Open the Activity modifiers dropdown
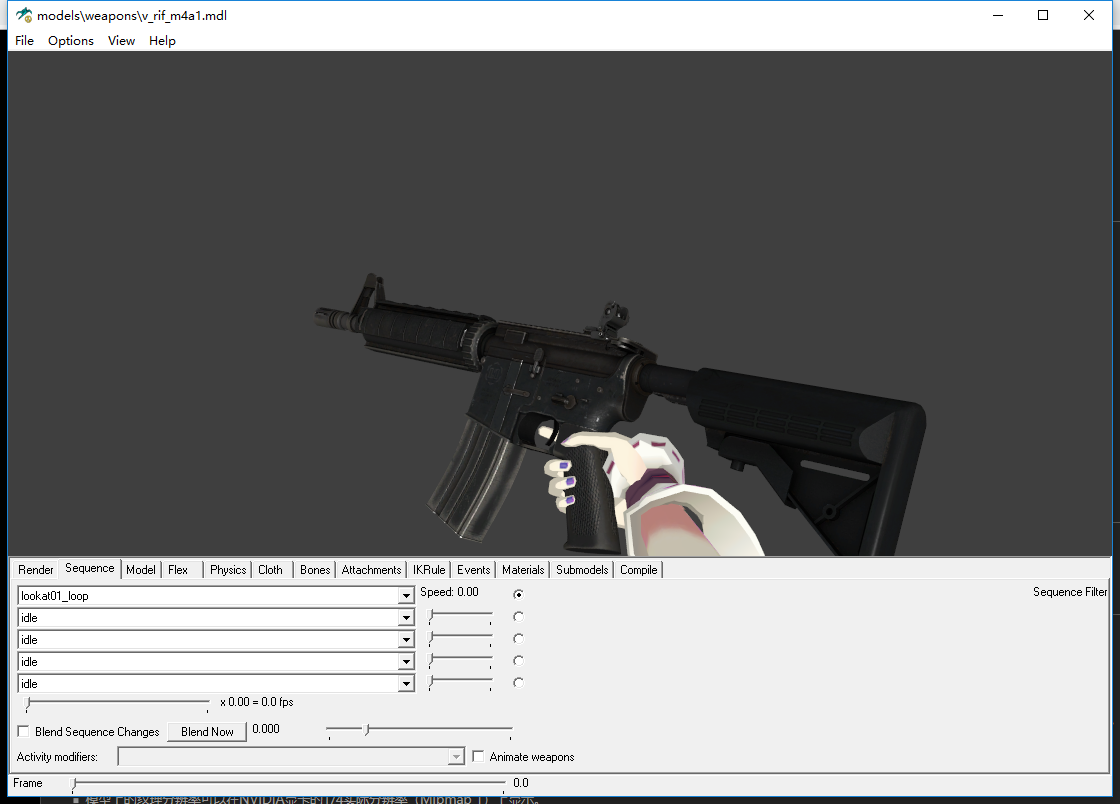 point(291,757)
